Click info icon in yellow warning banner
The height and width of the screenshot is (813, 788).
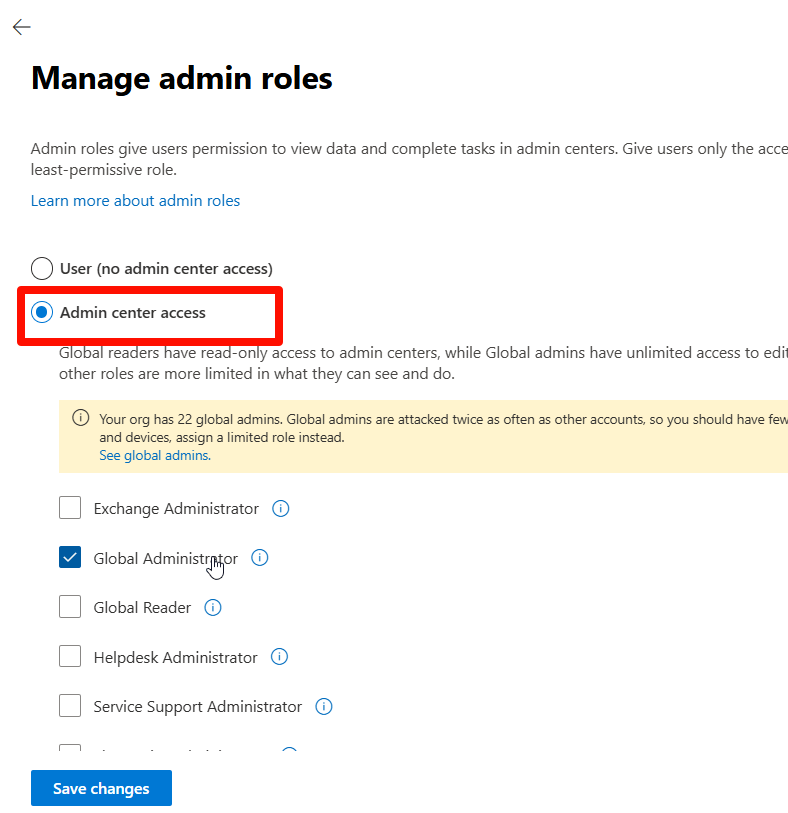coord(80,418)
